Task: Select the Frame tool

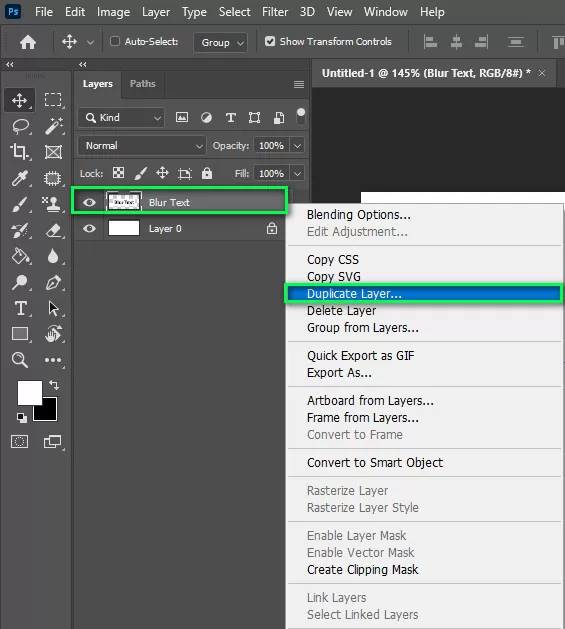Action: tap(53, 152)
